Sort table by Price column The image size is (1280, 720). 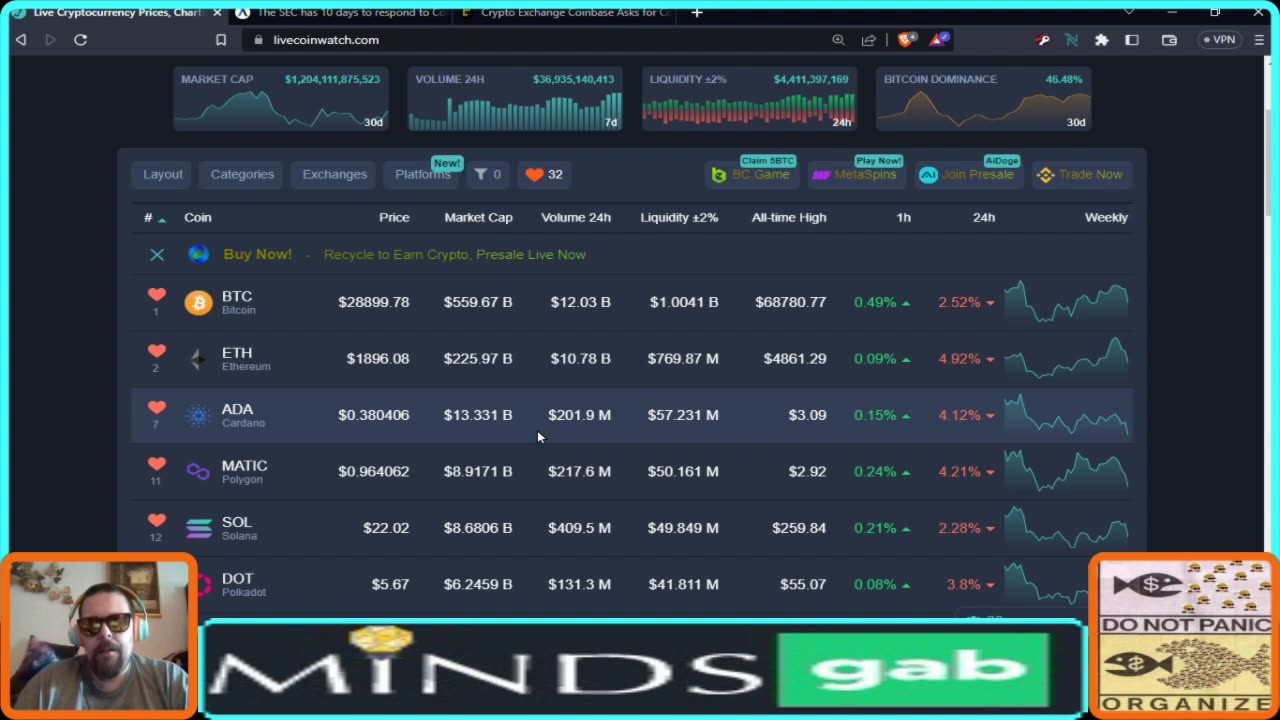[x=394, y=217]
